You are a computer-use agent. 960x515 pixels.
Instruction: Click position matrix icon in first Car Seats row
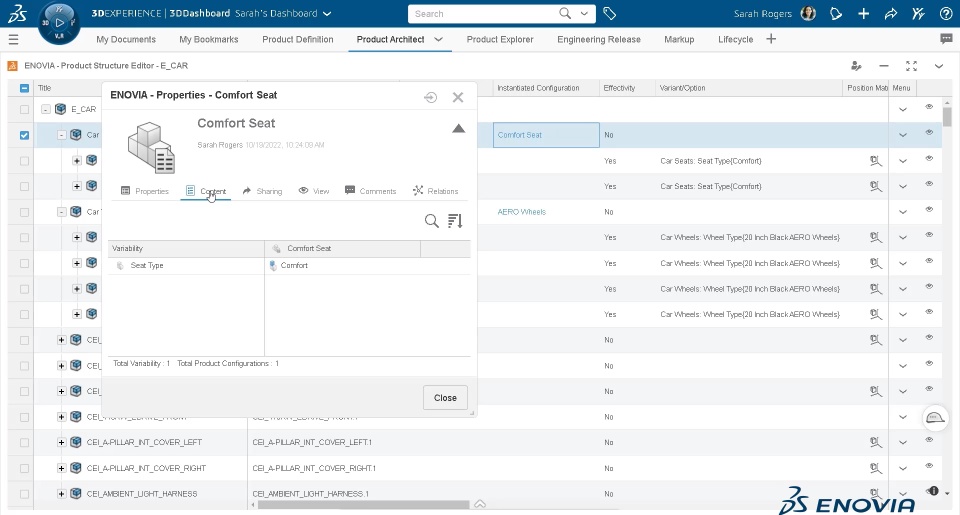coord(876,161)
